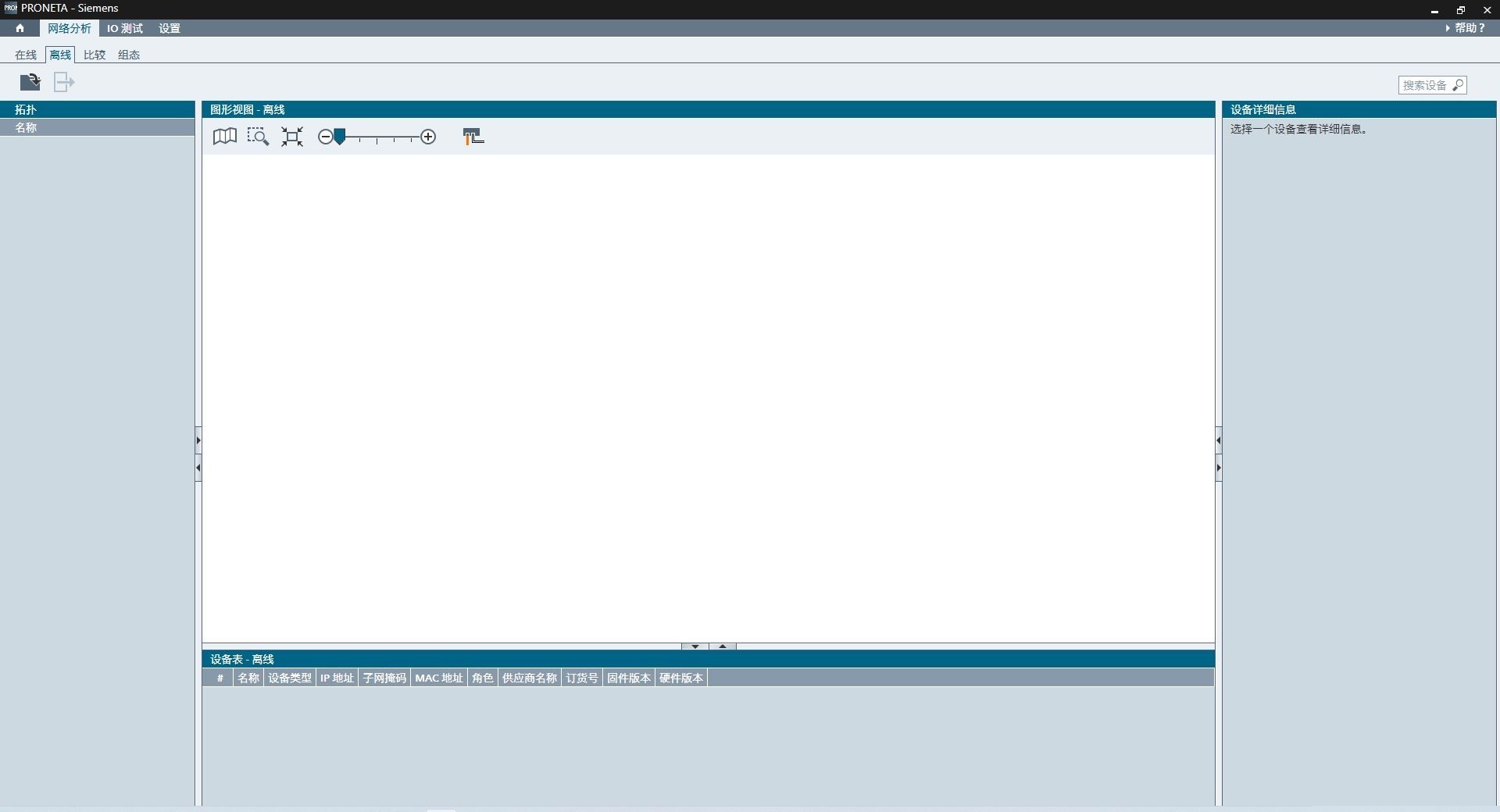Click the lower arrow on the left panel splitter
Screen dimensions: 1500x812
coord(198,468)
